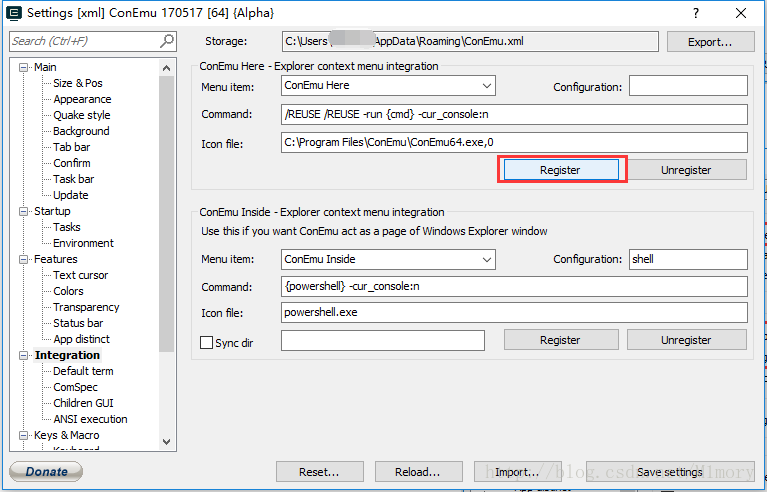Screen dimensions: 767x492
Task: Click Save settings button
Action: pyautogui.click(x=670, y=472)
